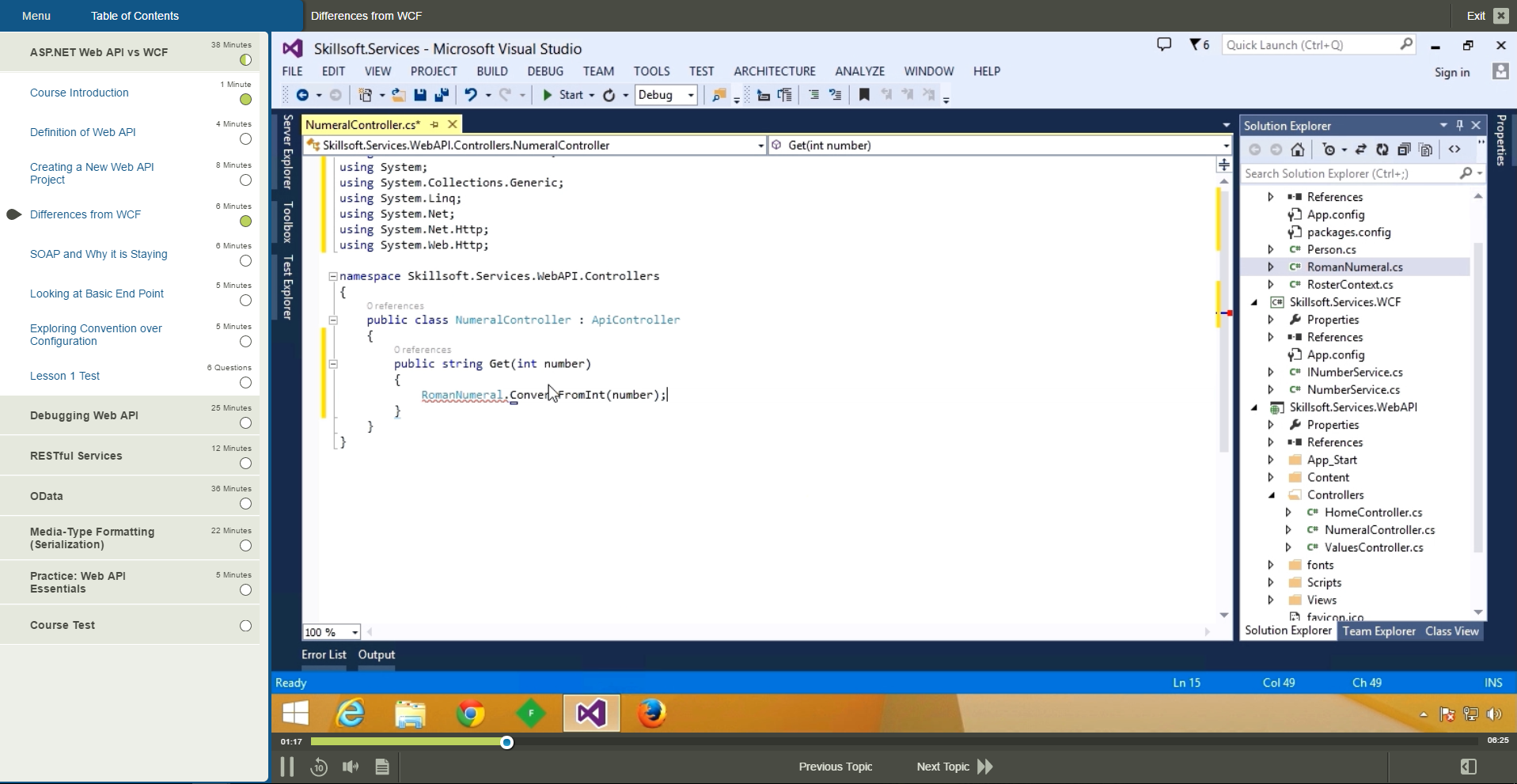The width and height of the screenshot is (1517, 784).
Task: Pause the course video playback
Action: (287, 767)
